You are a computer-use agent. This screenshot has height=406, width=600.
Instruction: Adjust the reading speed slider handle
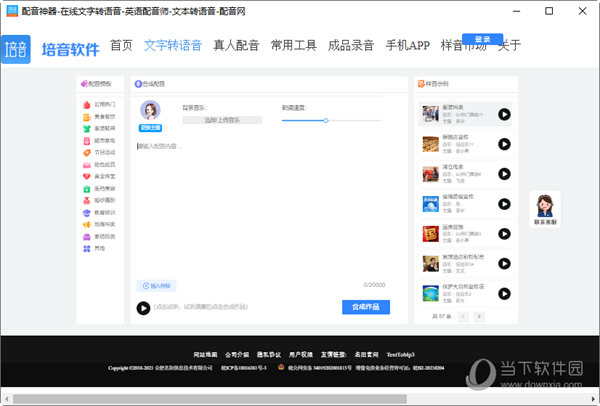tap(326, 121)
